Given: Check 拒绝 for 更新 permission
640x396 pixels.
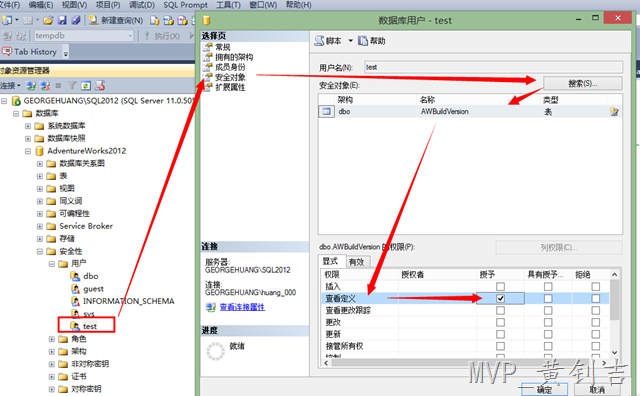Looking at the screenshot, I should pyautogui.click(x=596, y=334).
